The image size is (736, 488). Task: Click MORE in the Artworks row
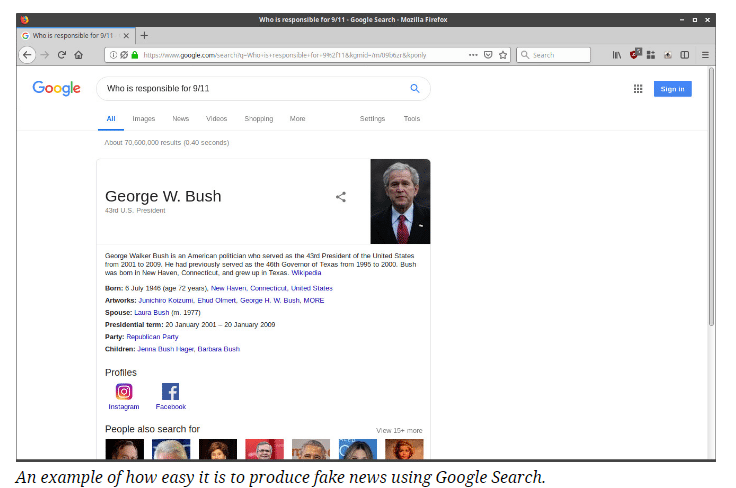tap(314, 300)
